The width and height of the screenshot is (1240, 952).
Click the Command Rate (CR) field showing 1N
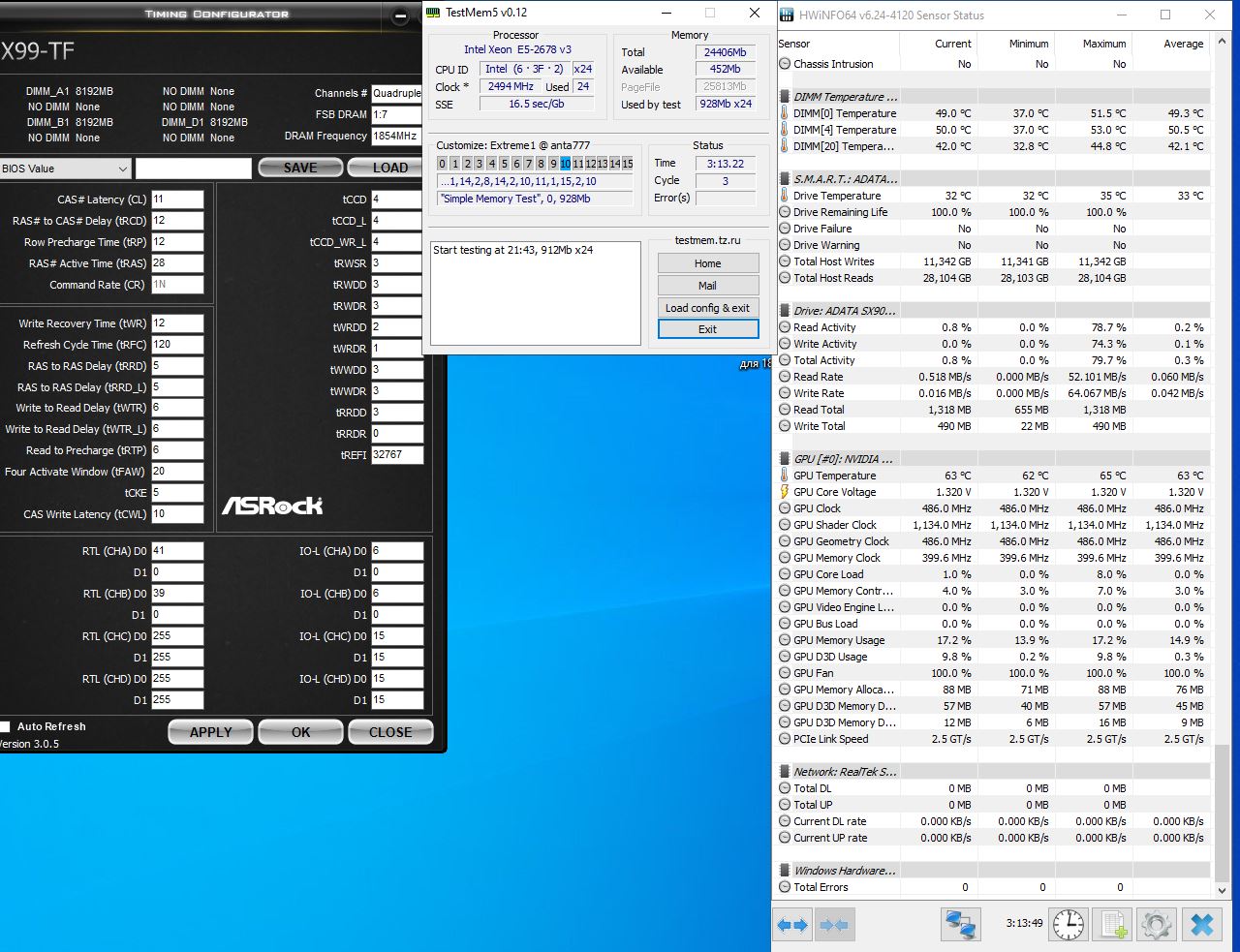(177, 285)
